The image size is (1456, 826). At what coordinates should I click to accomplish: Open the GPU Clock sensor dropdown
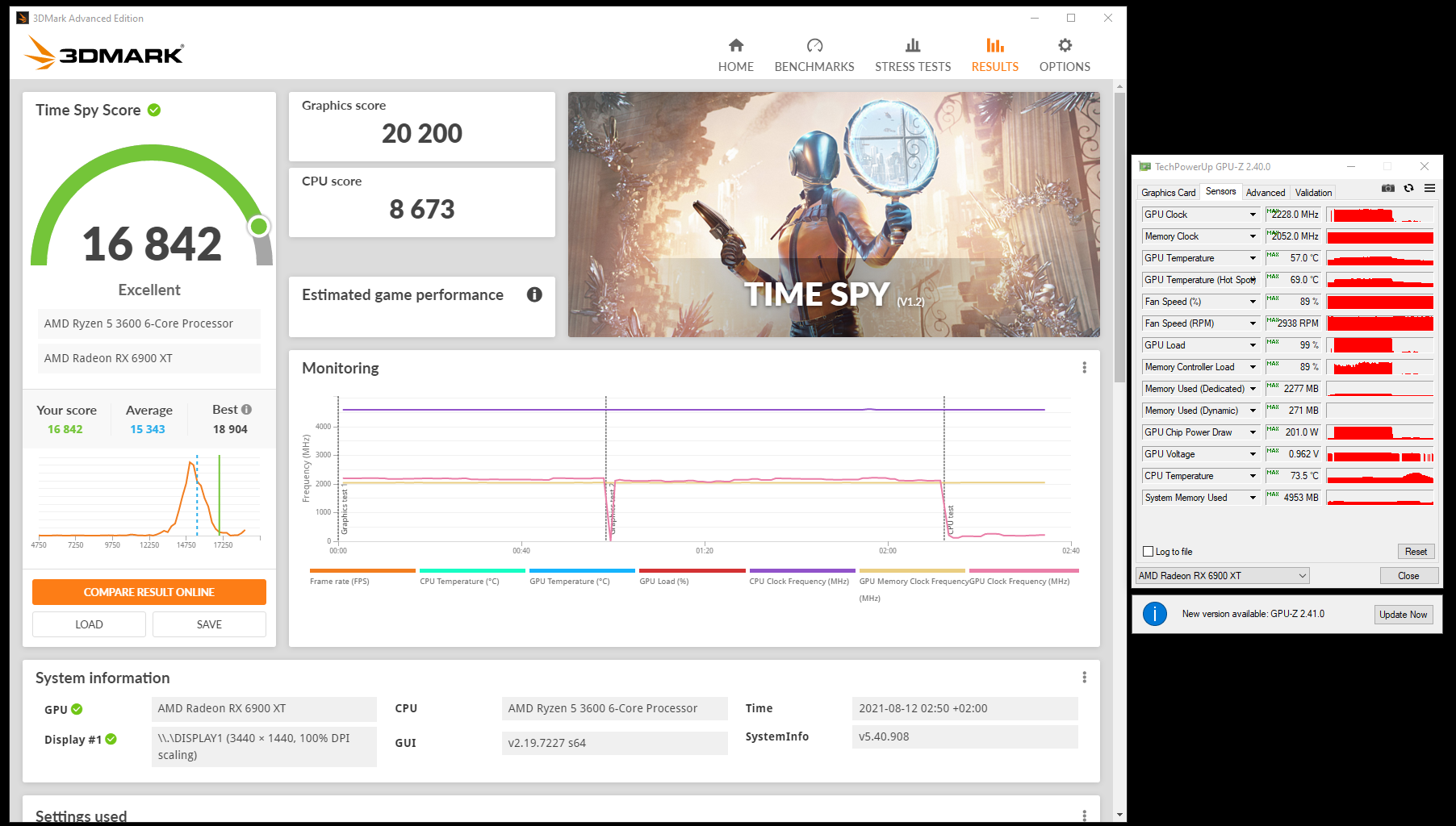click(x=1253, y=215)
